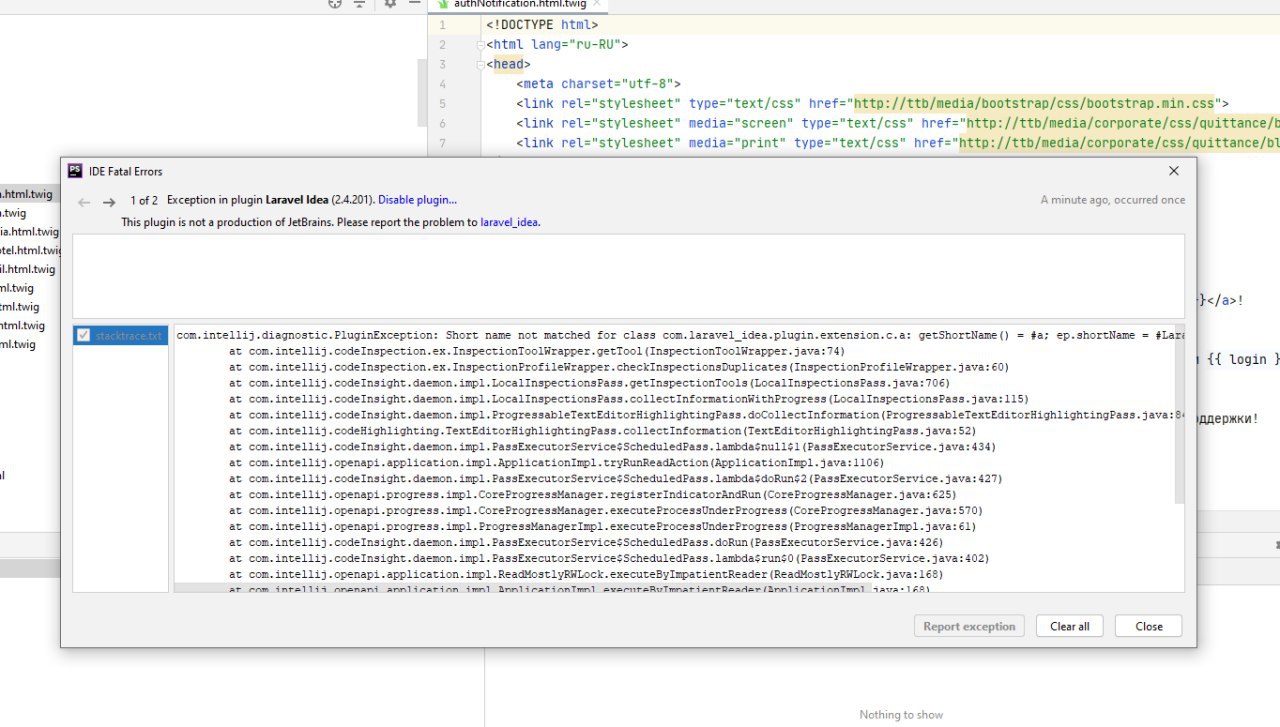This screenshot has width=1280, height=727.
Task: Fold the html tag at line 2
Action: click(x=481, y=45)
